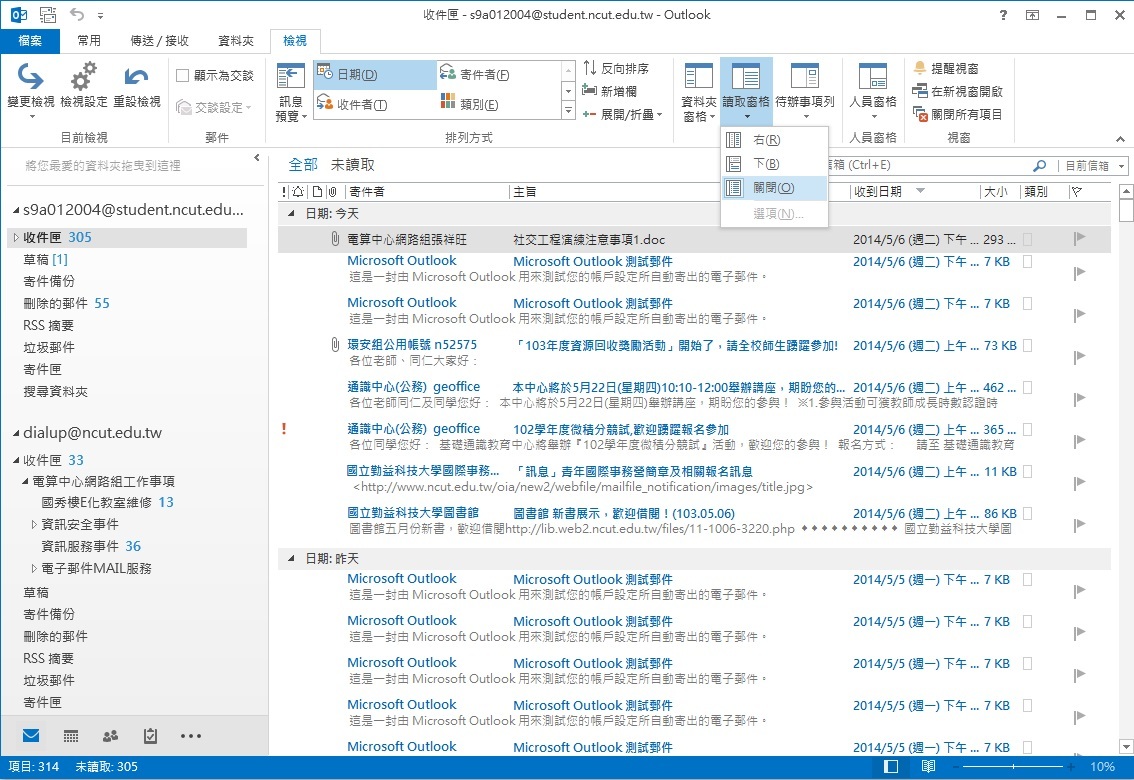This screenshot has width=1134, height=780.
Task: Click 在新視窗開啟 (Open in New Window)
Action: point(958,91)
